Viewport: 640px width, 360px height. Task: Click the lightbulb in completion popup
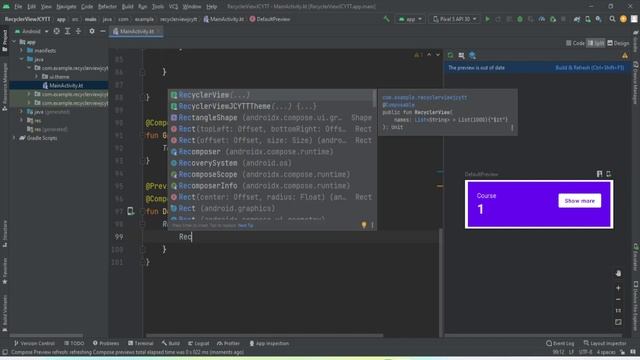coord(364,225)
